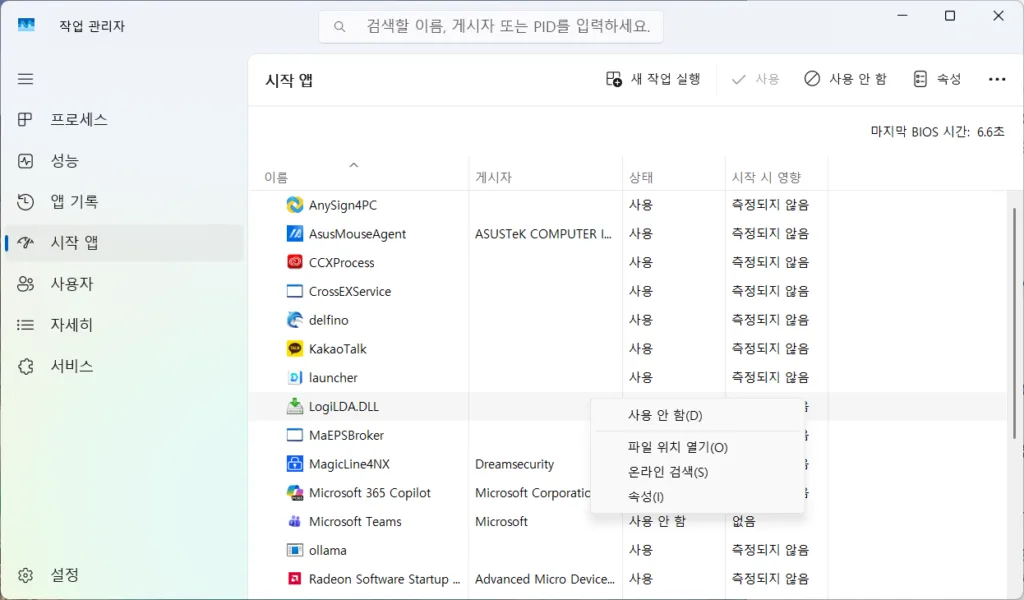This screenshot has height=600, width=1024.
Task: Click the Radeon Software Startup icon
Action: point(295,579)
